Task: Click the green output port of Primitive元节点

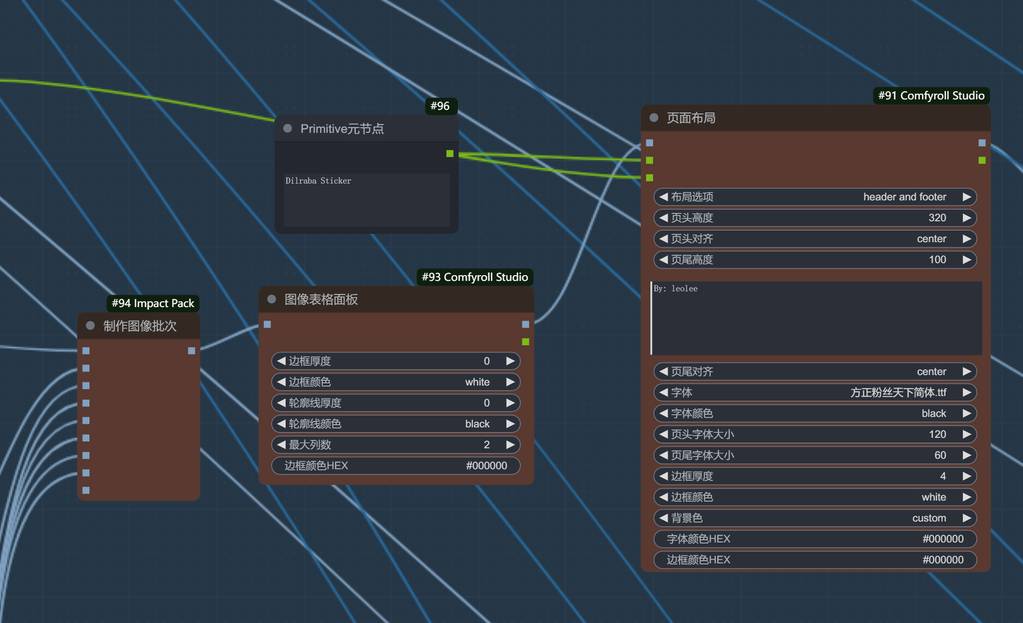Action: (x=450, y=153)
